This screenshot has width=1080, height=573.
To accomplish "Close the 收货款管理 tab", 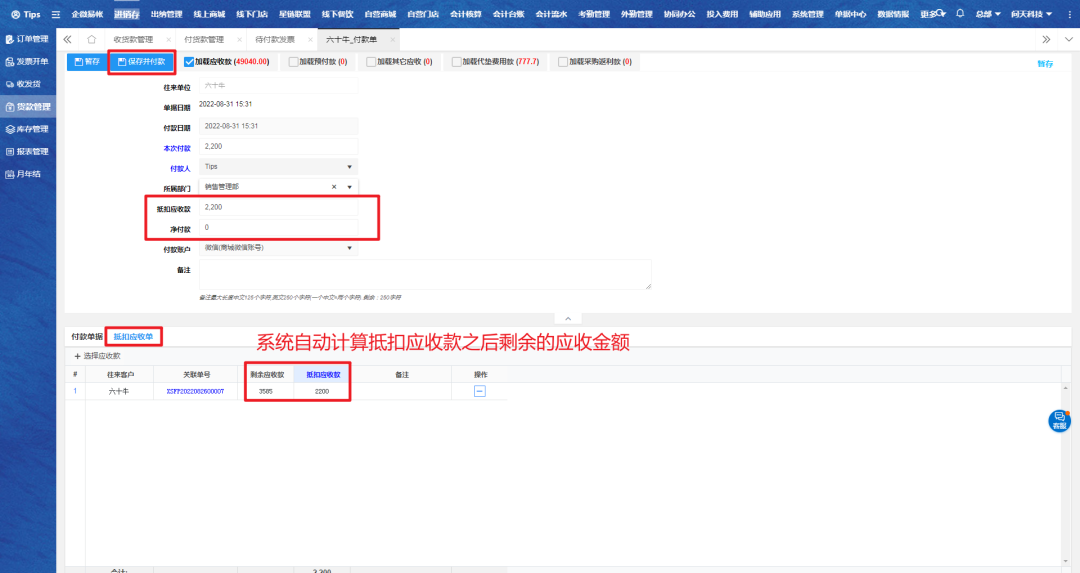I will point(168,39).
